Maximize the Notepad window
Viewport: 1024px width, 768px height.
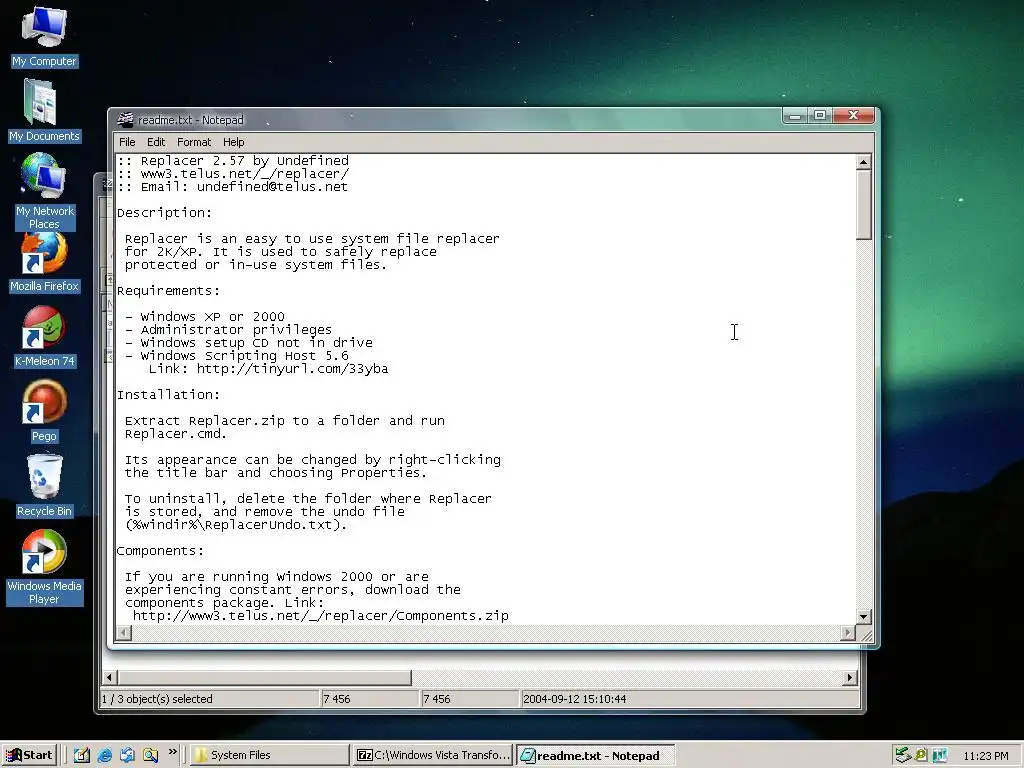(x=820, y=116)
